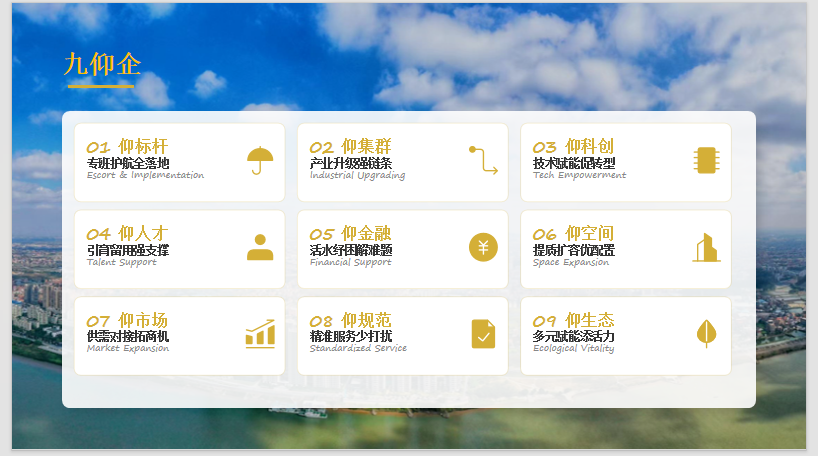Select the 提质扩容优配置 description line
Screen dimensions: 818x456
point(574,250)
